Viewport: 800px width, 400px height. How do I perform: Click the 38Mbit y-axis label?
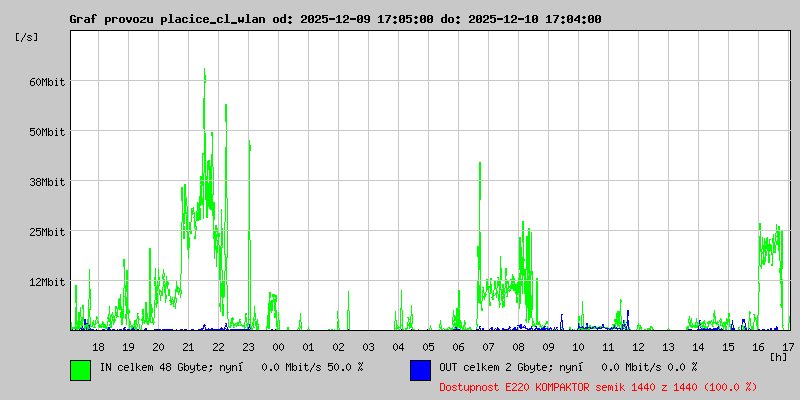coord(47,182)
